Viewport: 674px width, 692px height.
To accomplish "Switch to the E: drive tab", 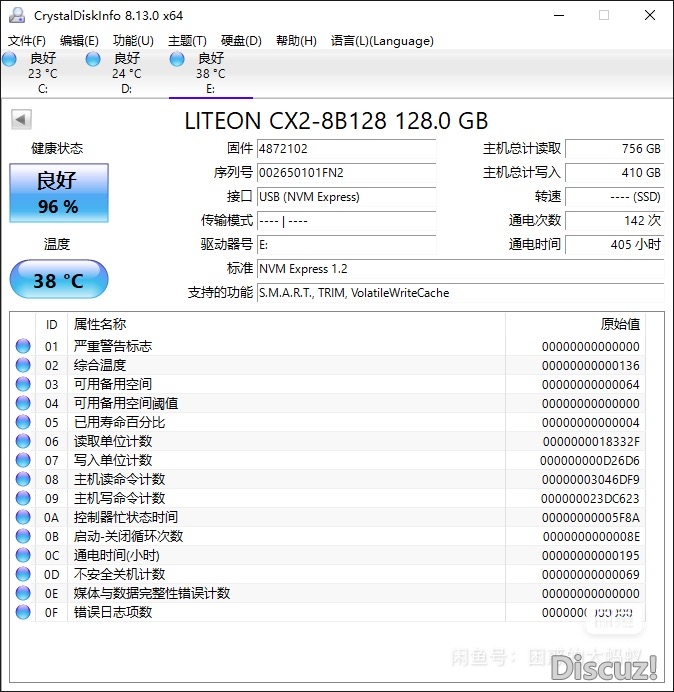I will point(210,73).
